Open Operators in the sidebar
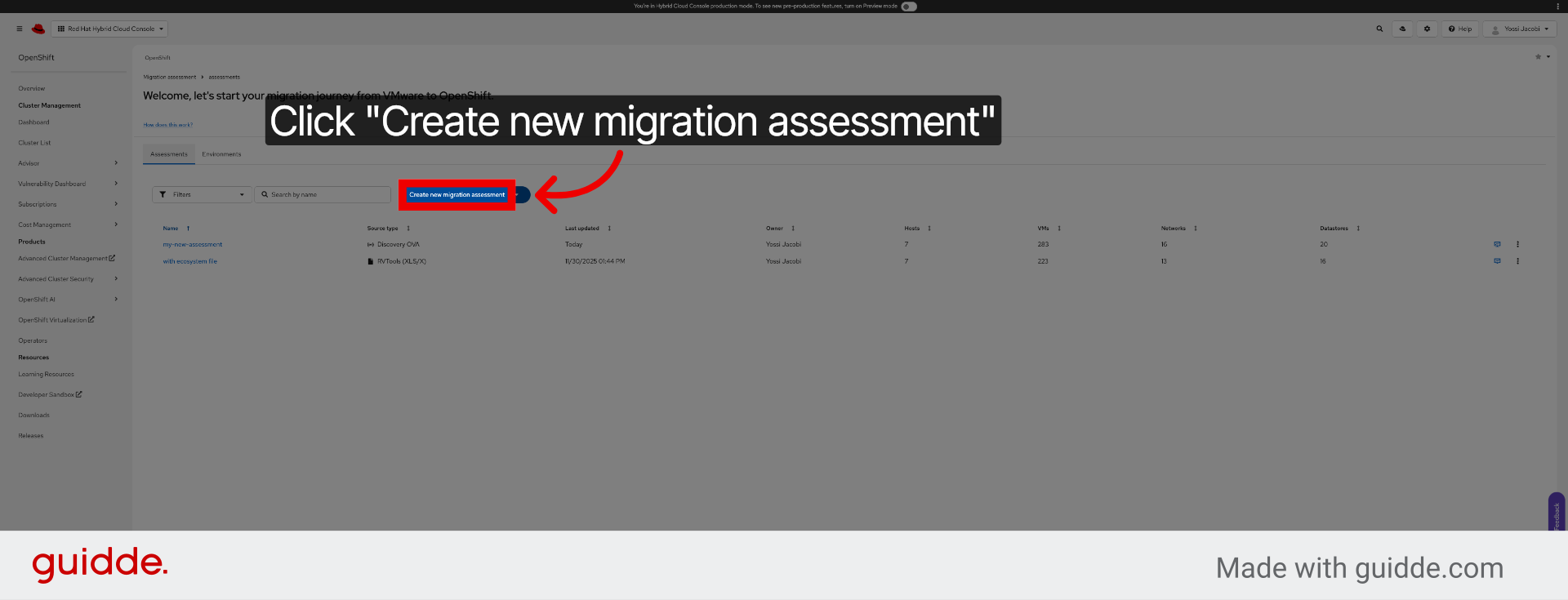Image resolution: width=1568 pixels, height=600 pixels. click(33, 340)
